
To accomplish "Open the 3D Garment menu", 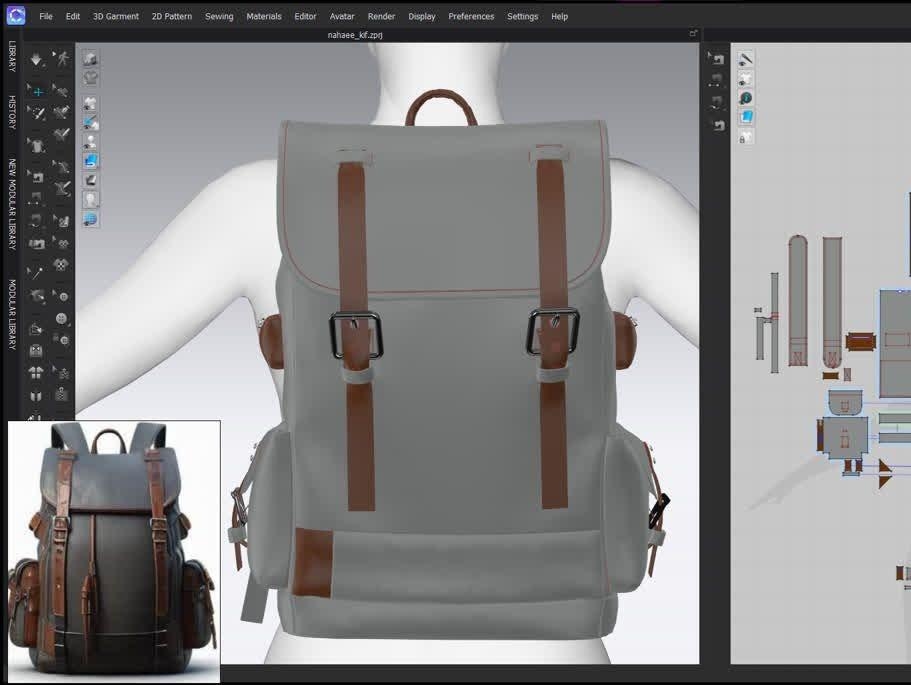I will (x=116, y=16).
